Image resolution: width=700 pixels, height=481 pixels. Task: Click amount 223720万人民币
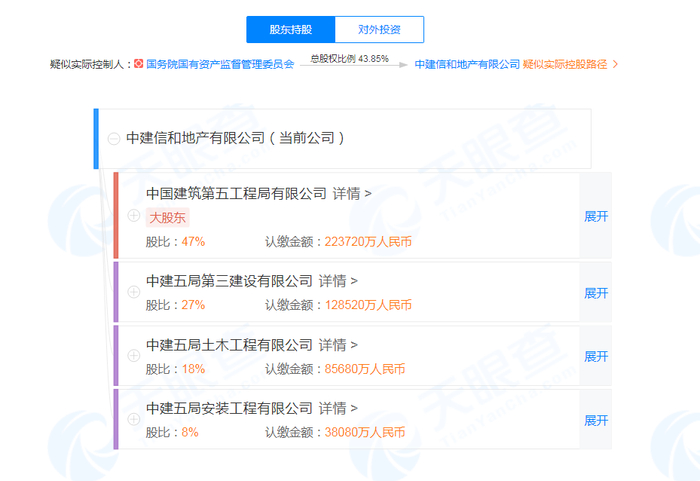point(368,242)
